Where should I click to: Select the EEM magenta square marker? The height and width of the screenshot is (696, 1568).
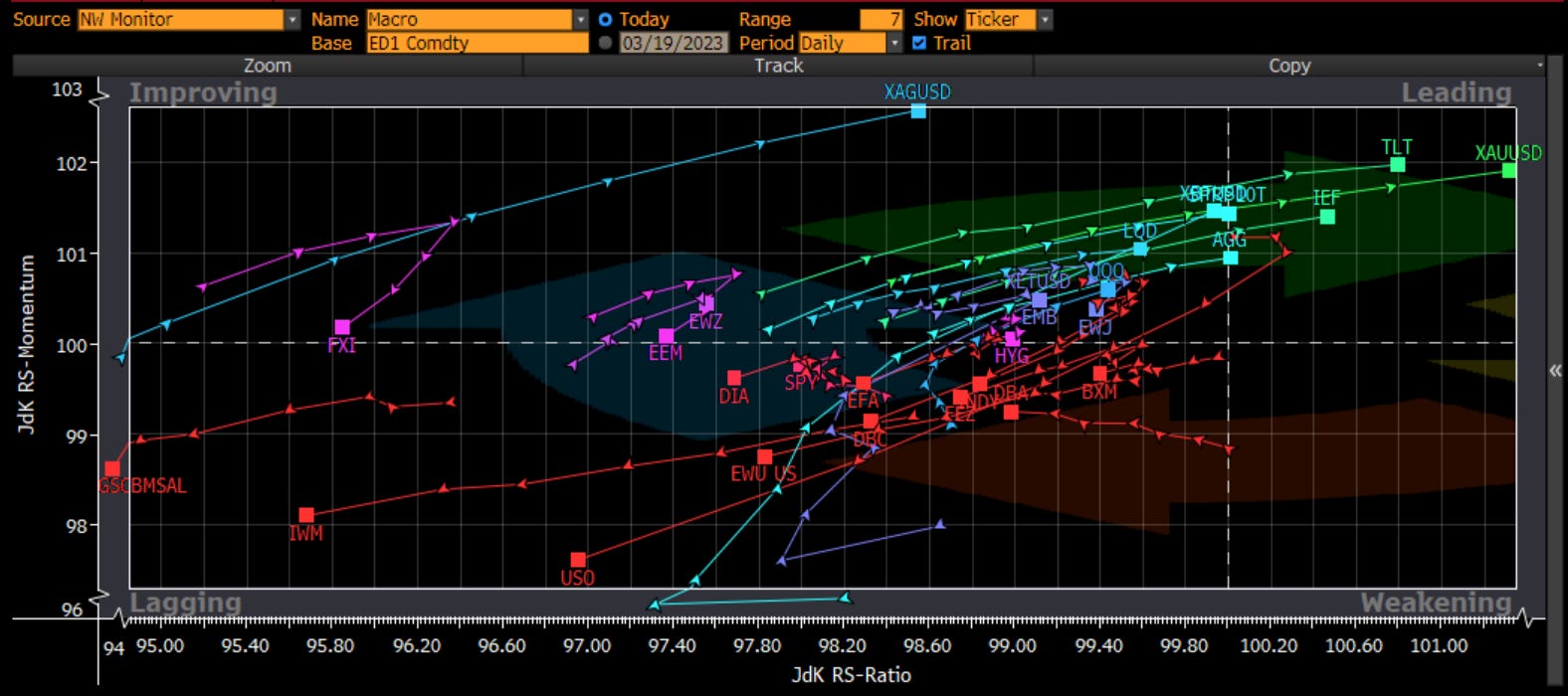click(x=666, y=336)
